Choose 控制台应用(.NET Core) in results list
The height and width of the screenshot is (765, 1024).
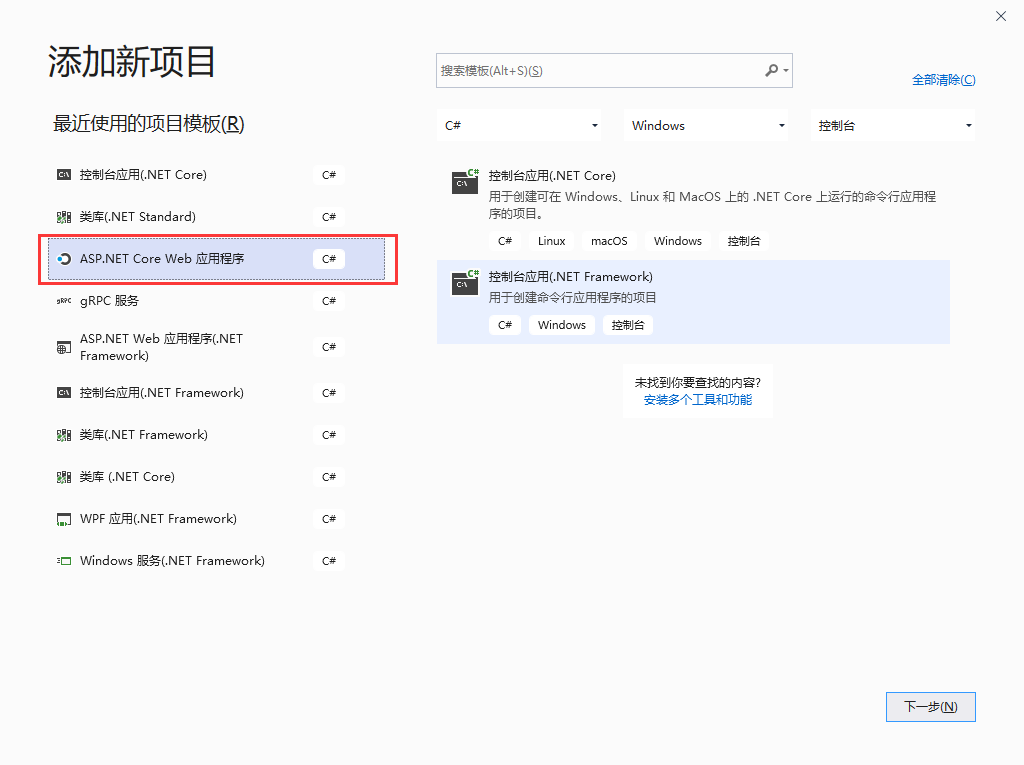693,209
